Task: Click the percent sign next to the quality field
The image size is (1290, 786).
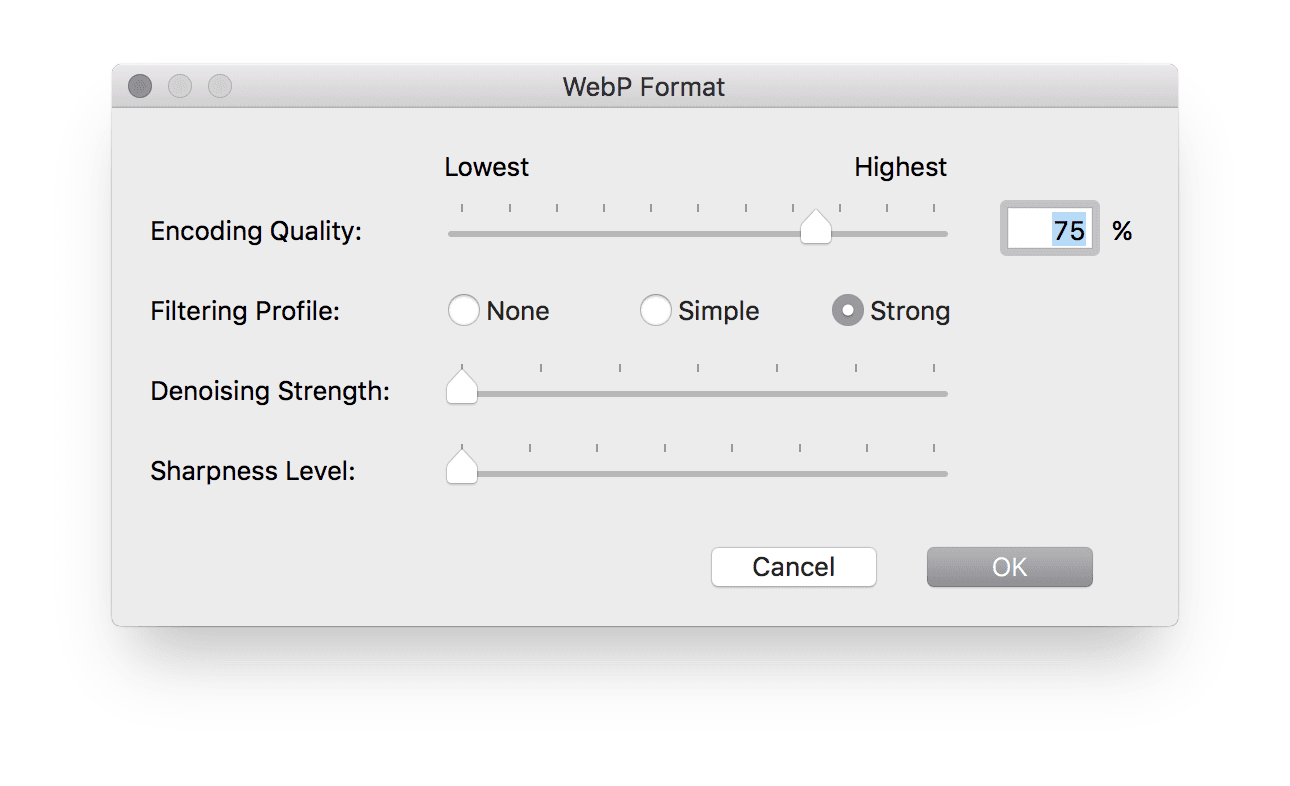Action: pos(1122,230)
